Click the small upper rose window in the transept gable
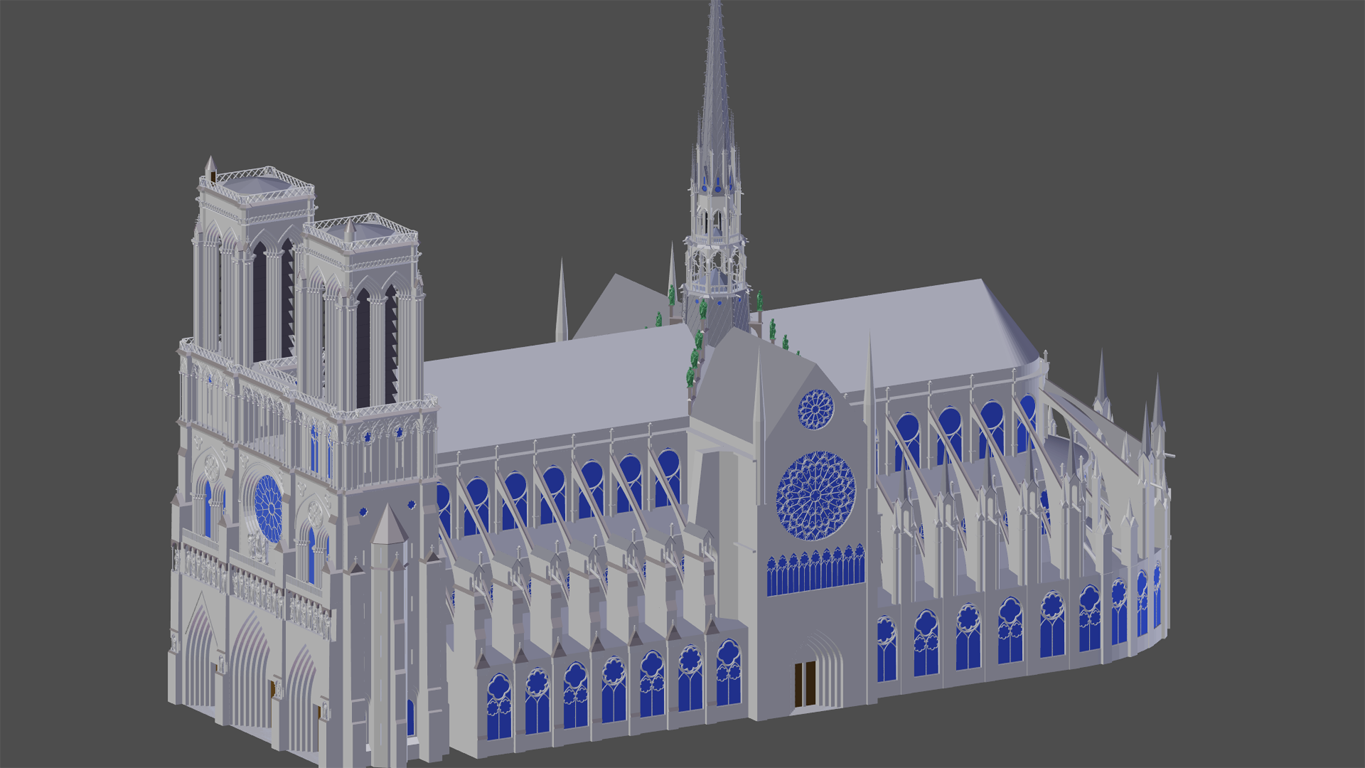The image size is (1365, 768). [x=816, y=408]
